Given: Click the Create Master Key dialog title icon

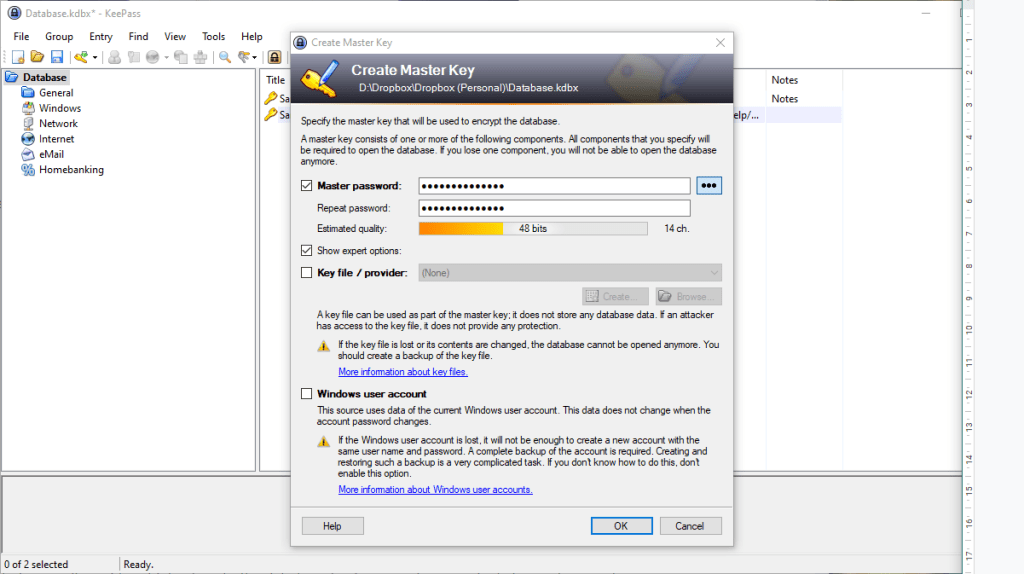Looking at the screenshot, I should 300,42.
